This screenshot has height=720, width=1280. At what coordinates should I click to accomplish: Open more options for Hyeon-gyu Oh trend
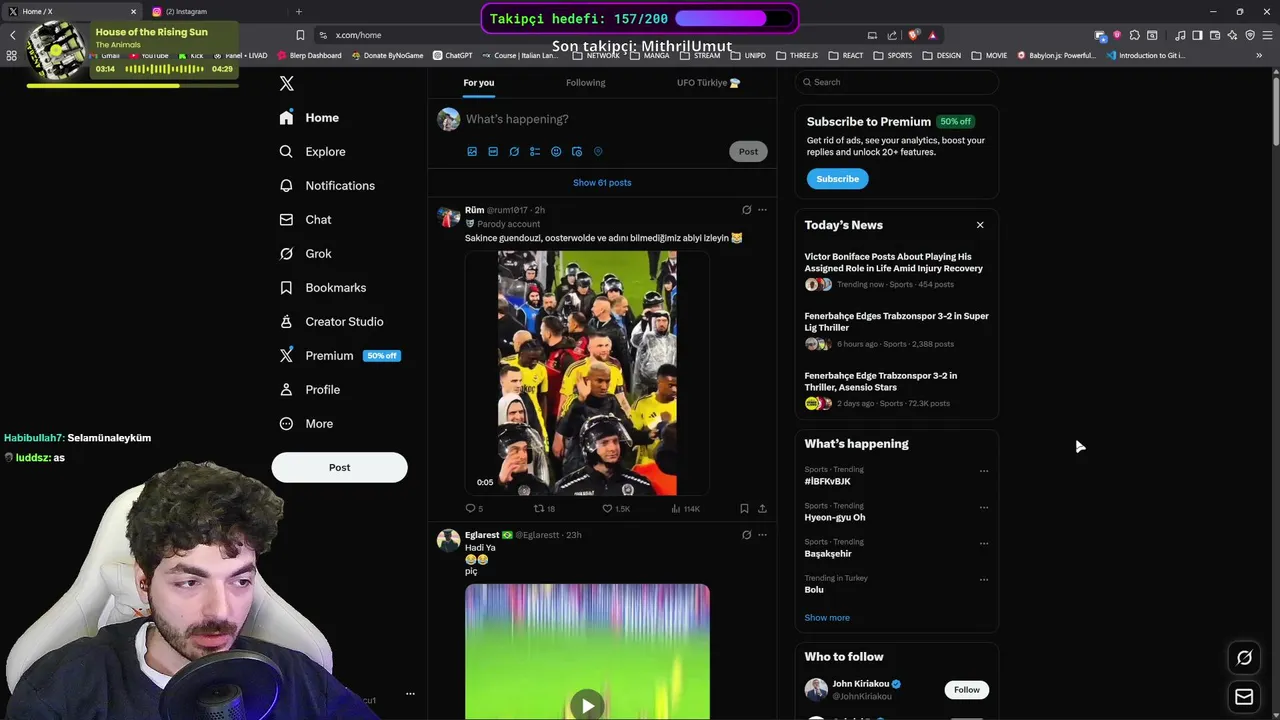(x=984, y=507)
